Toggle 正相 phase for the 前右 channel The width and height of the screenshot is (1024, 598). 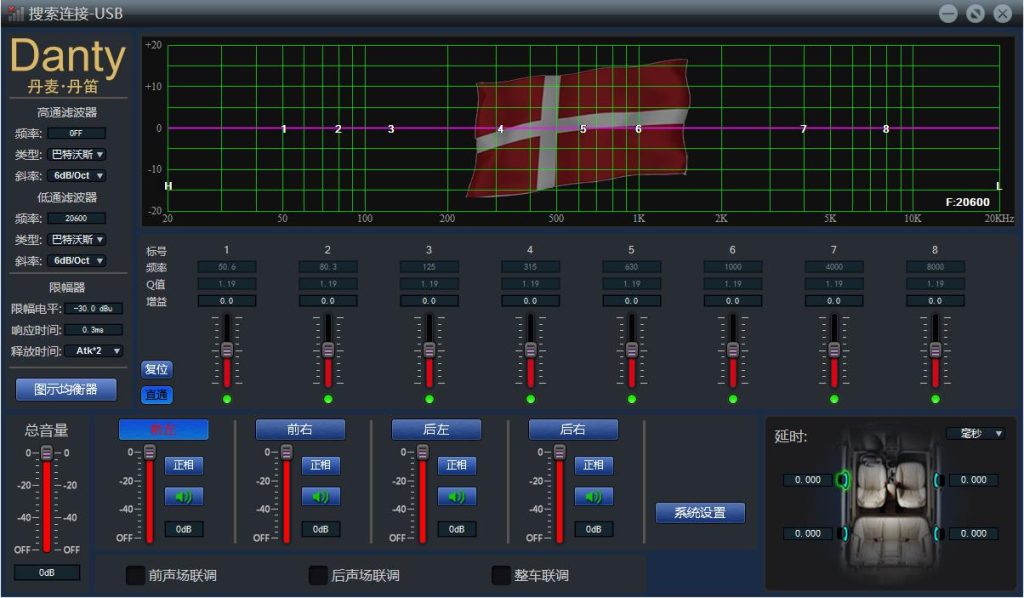coord(320,465)
